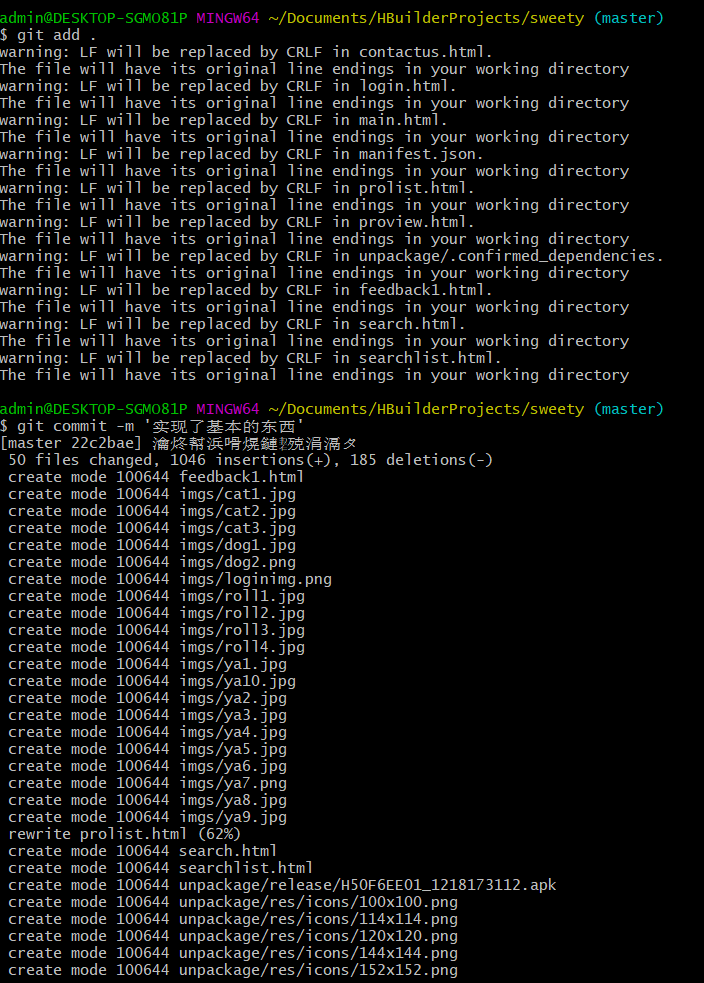Click the line for imgs/cat3.jpg
The width and height of the screenshot is (704, 983).
(x=152, y=528)
